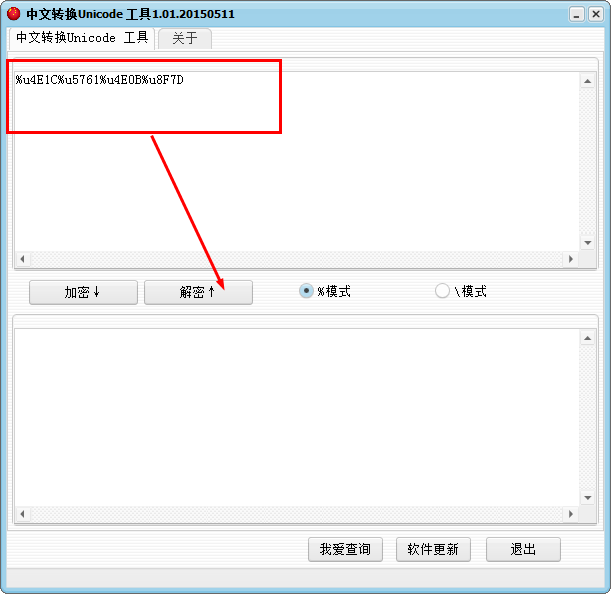Viewport: 611px width, 594px height.
Task: Open the 我爱查询 link button
Action: coord(345,549)
